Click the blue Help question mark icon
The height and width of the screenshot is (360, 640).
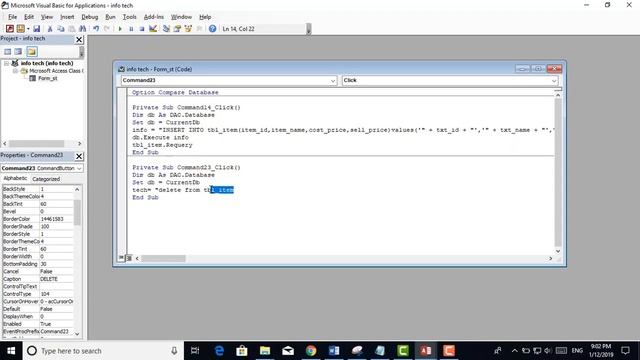pos(212,29)
